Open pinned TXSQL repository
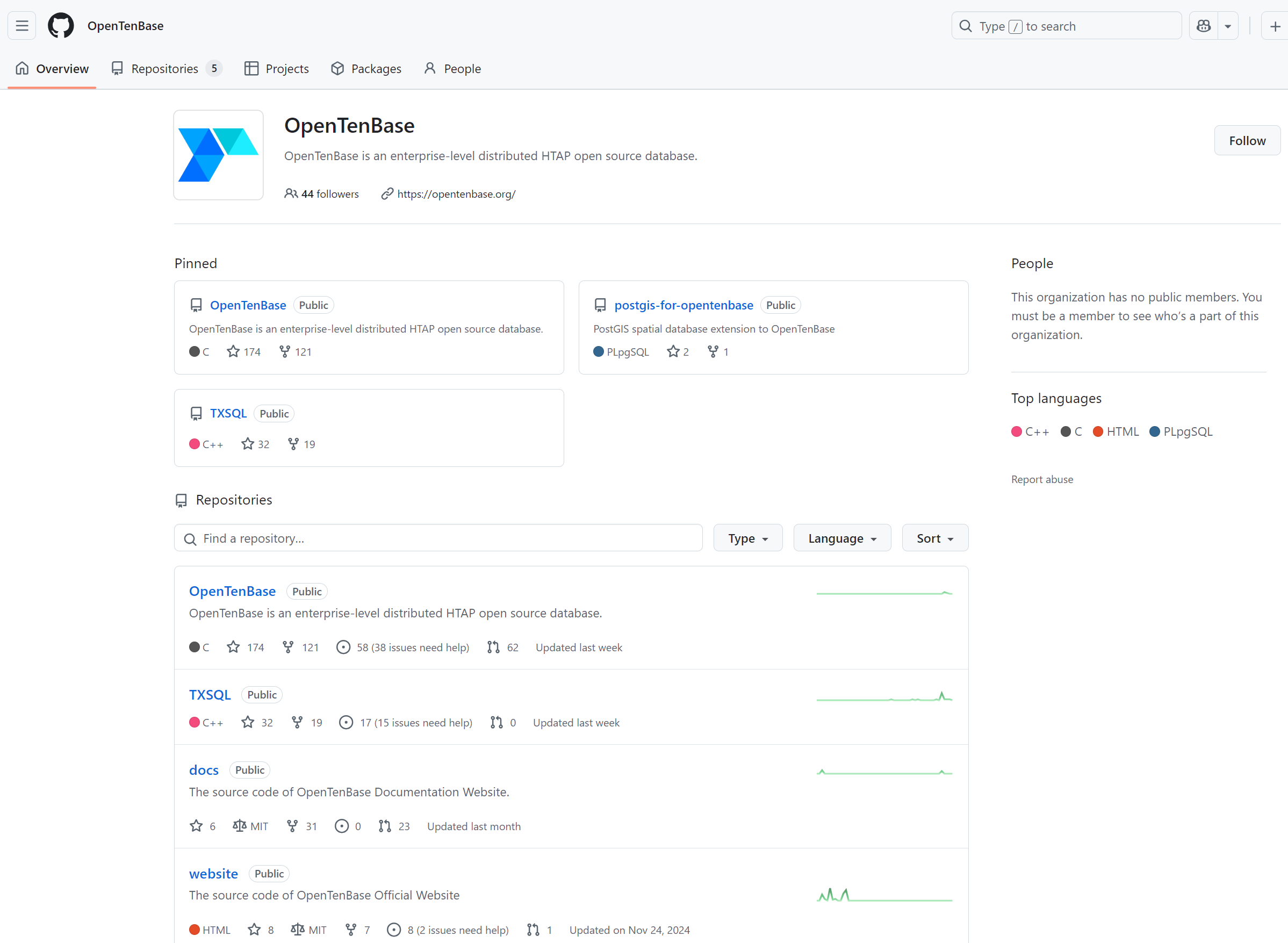Viewport: 1288px width, 943px height. pyautogui.click(x=228, y=413)
